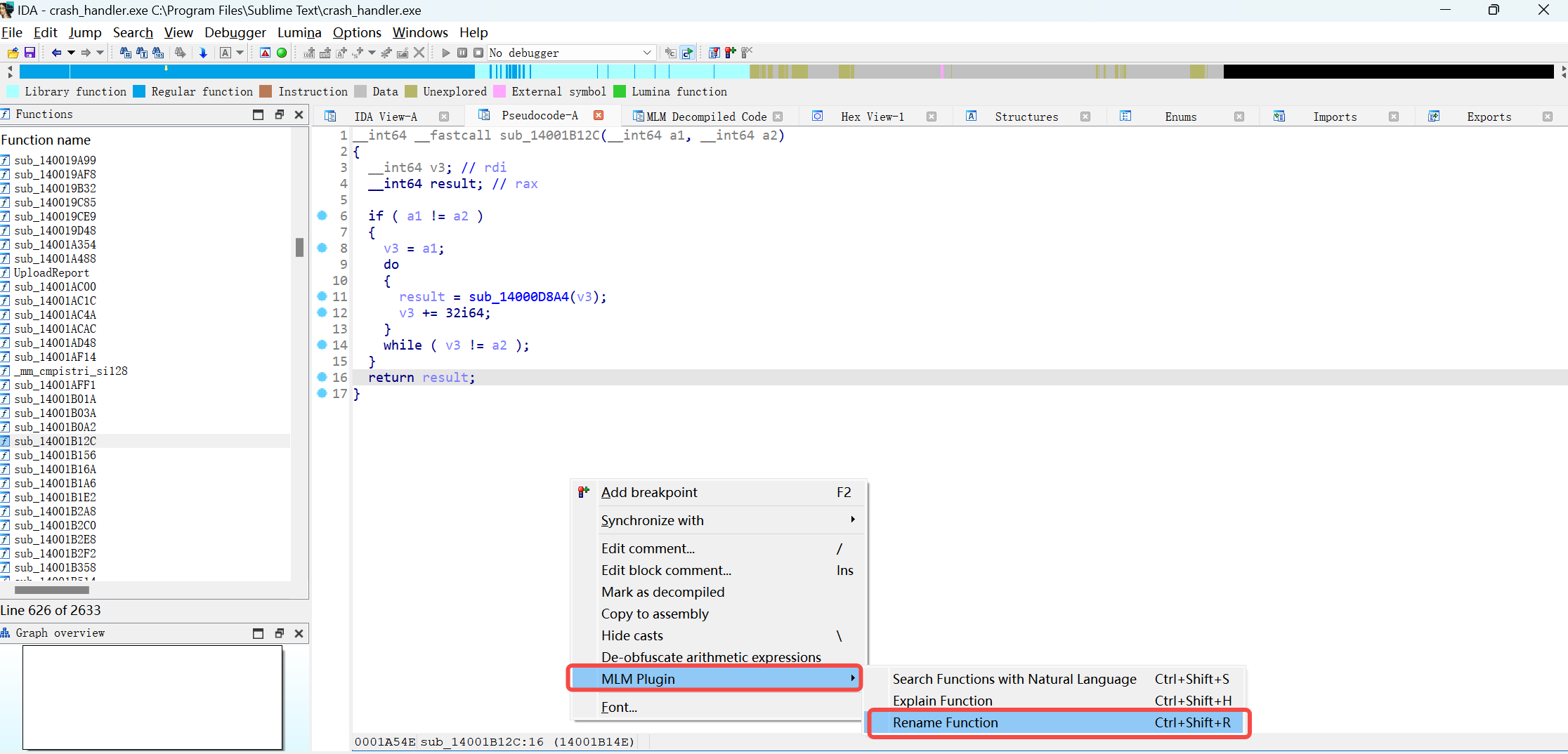
Task: Close the Graph overview panel
Action: (x=299, y=633)
